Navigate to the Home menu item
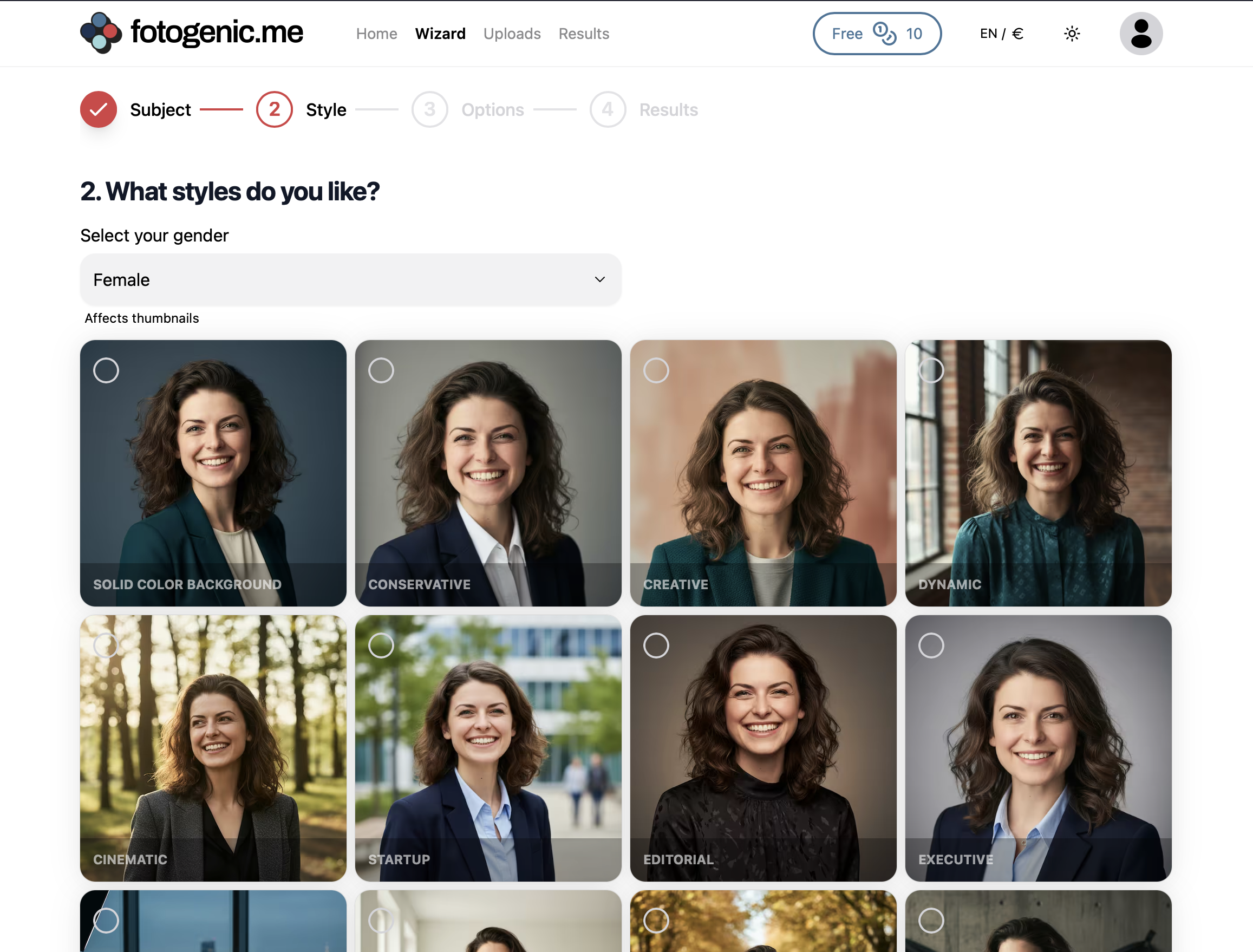 (x=376, y=34)
